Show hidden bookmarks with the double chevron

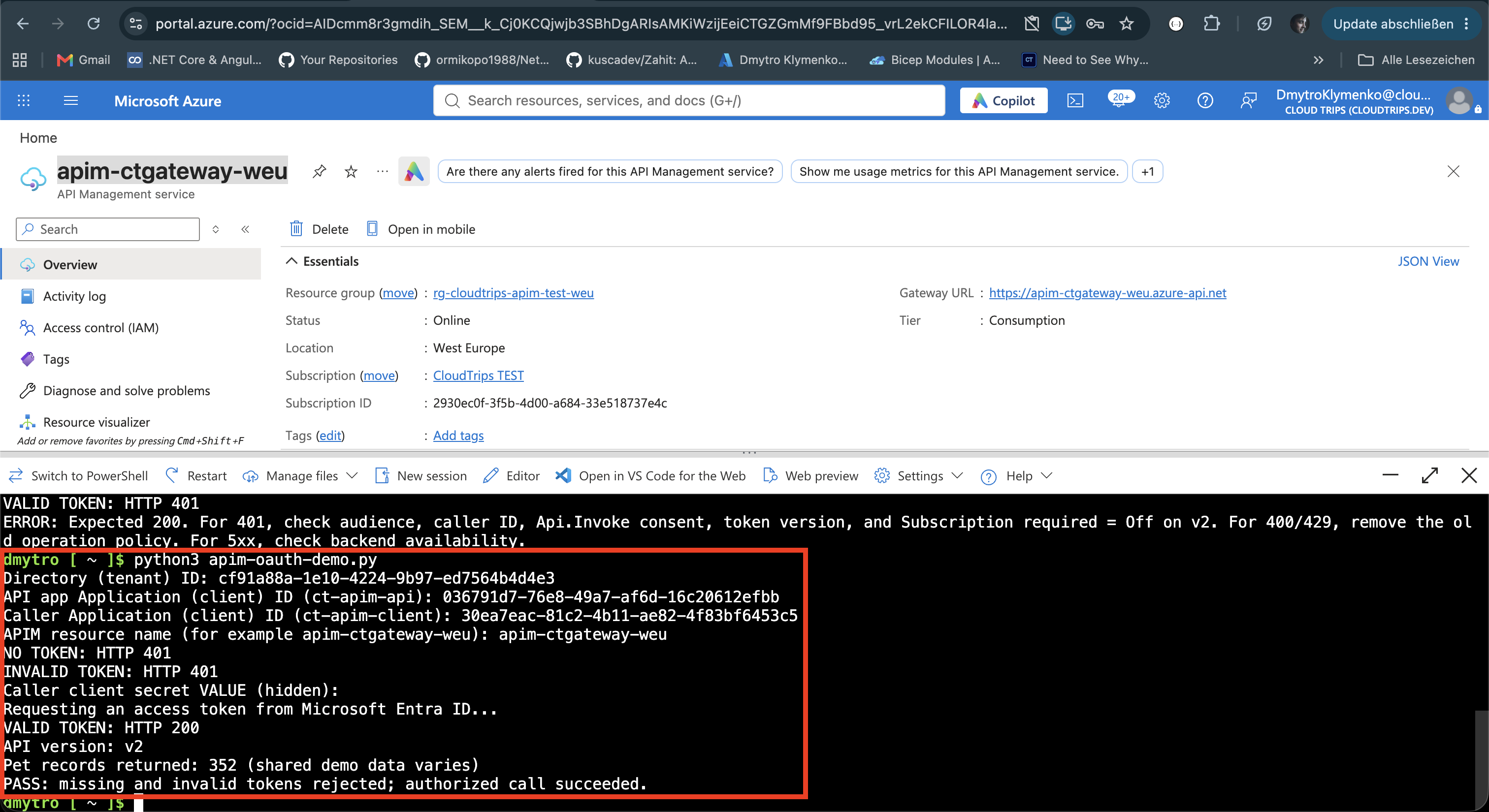click(1319, 60)
